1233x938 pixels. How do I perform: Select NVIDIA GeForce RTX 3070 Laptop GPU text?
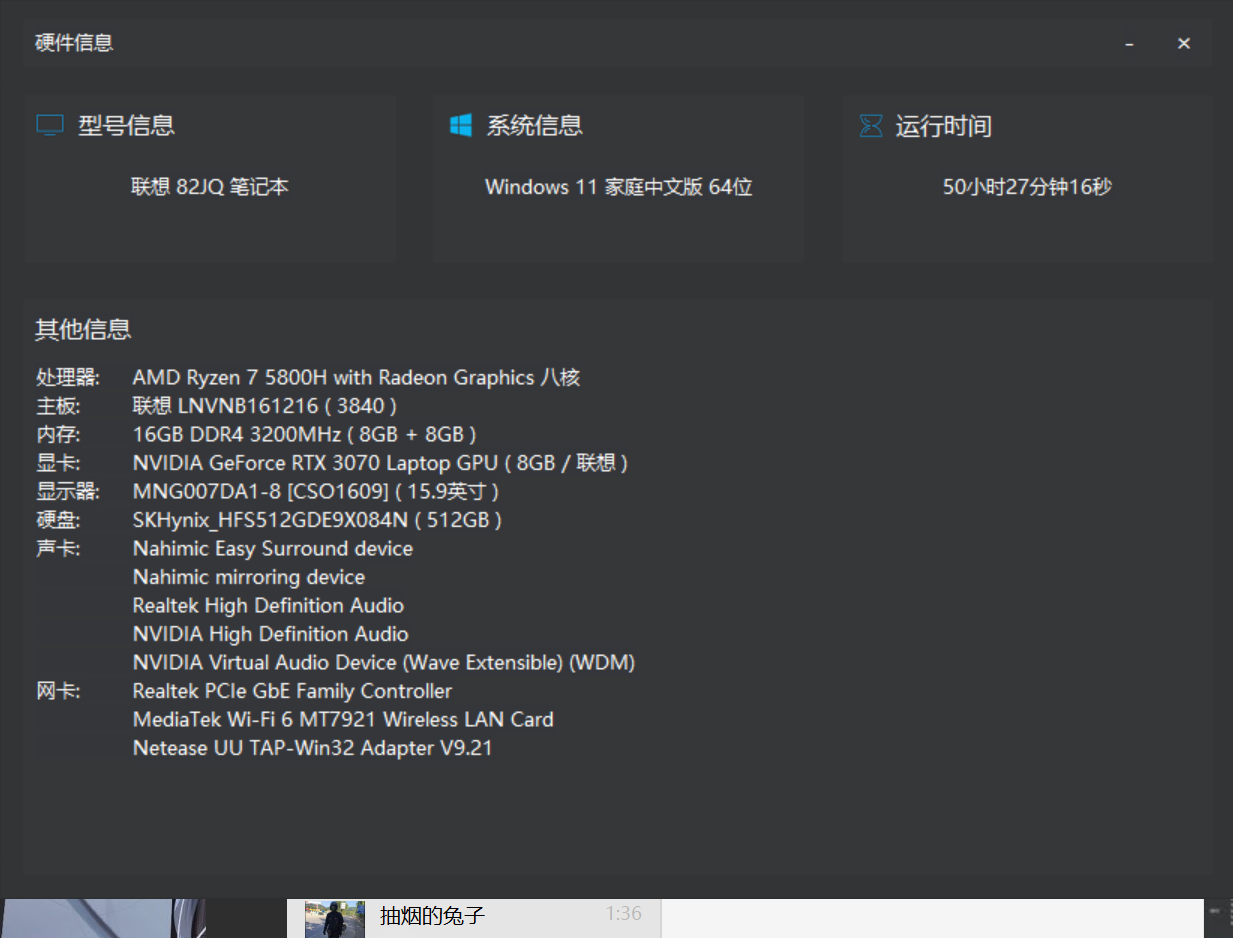pyautogui.click(x=380, y=463)
